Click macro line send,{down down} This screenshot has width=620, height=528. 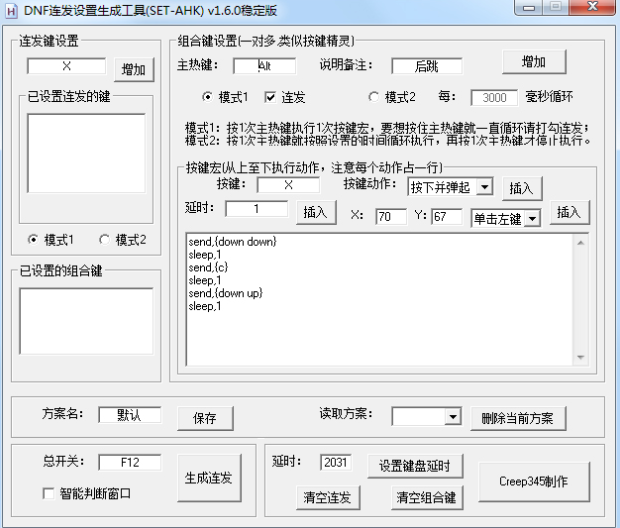pyautogui.click(x=232, y=242)
